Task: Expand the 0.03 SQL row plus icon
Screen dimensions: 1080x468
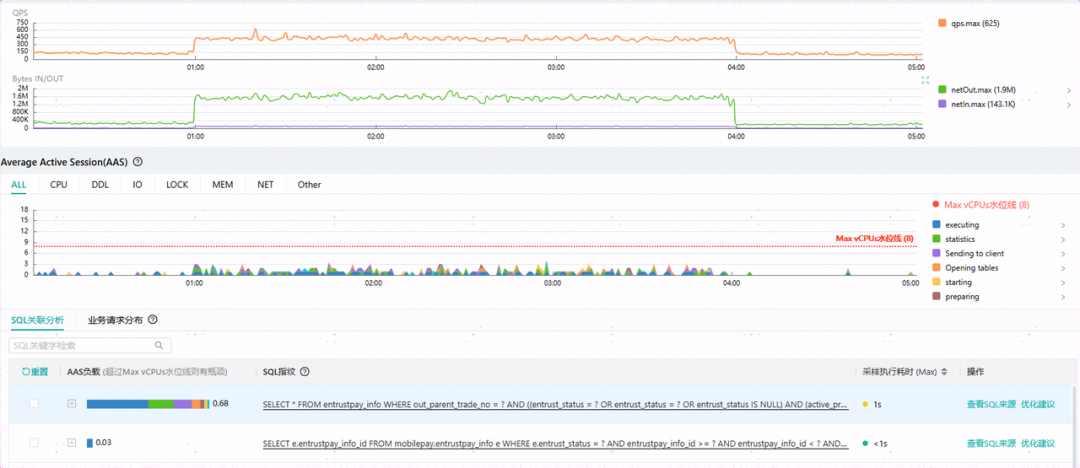Action: click(x=71, y=443)
